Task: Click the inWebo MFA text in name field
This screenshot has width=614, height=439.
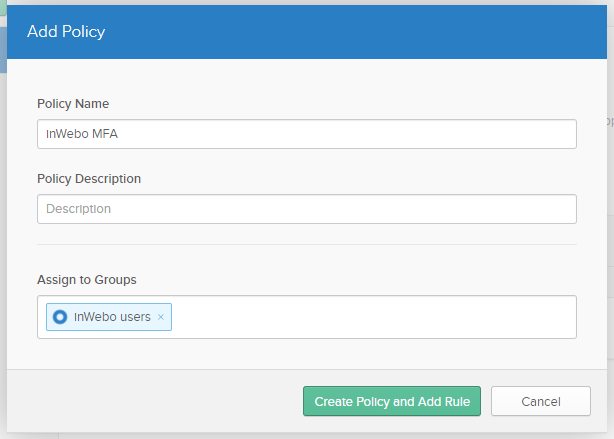Action: coord(82,134)
